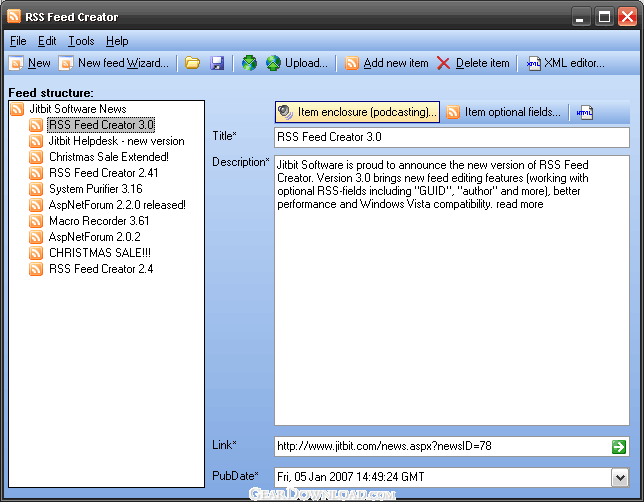Click RSS icon beside Macro Recorder 3.61
Image resolution: width=644 pixels, height=502 pixels.
36,221
